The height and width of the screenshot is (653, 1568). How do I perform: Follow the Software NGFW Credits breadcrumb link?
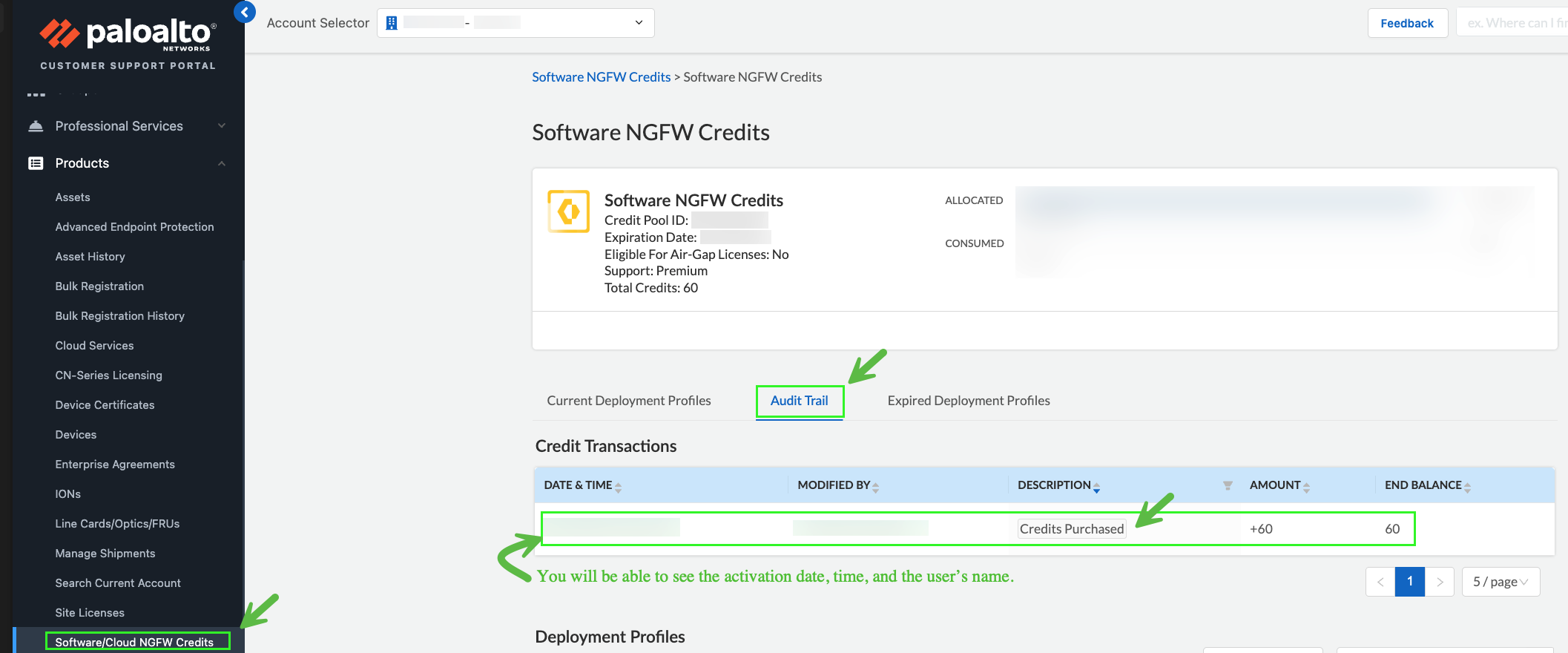[x=601, y=77]
